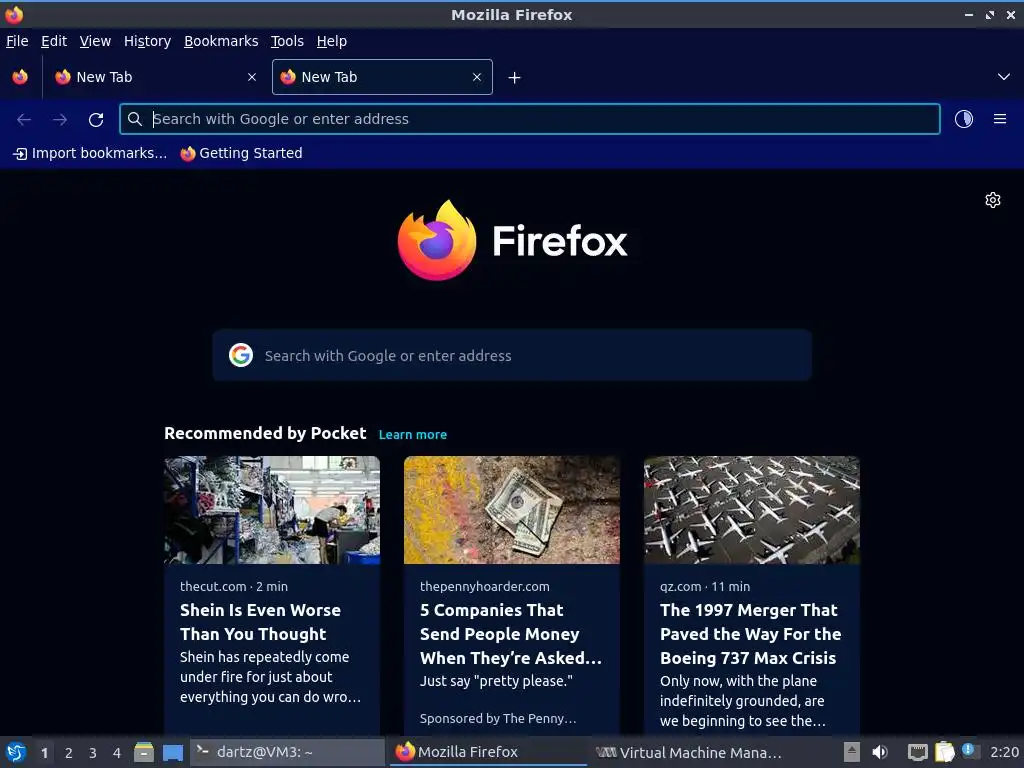Click the search magnifier icon in address bar
The height and width of the screenshot is (768, 1024).
click(x=135, y=119)
